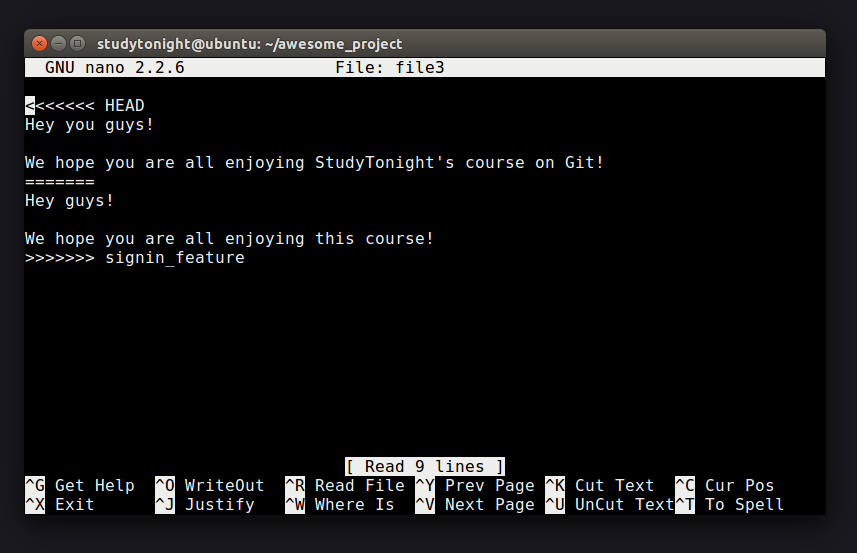Click the ^Y Prev Page shortcut

475,486
